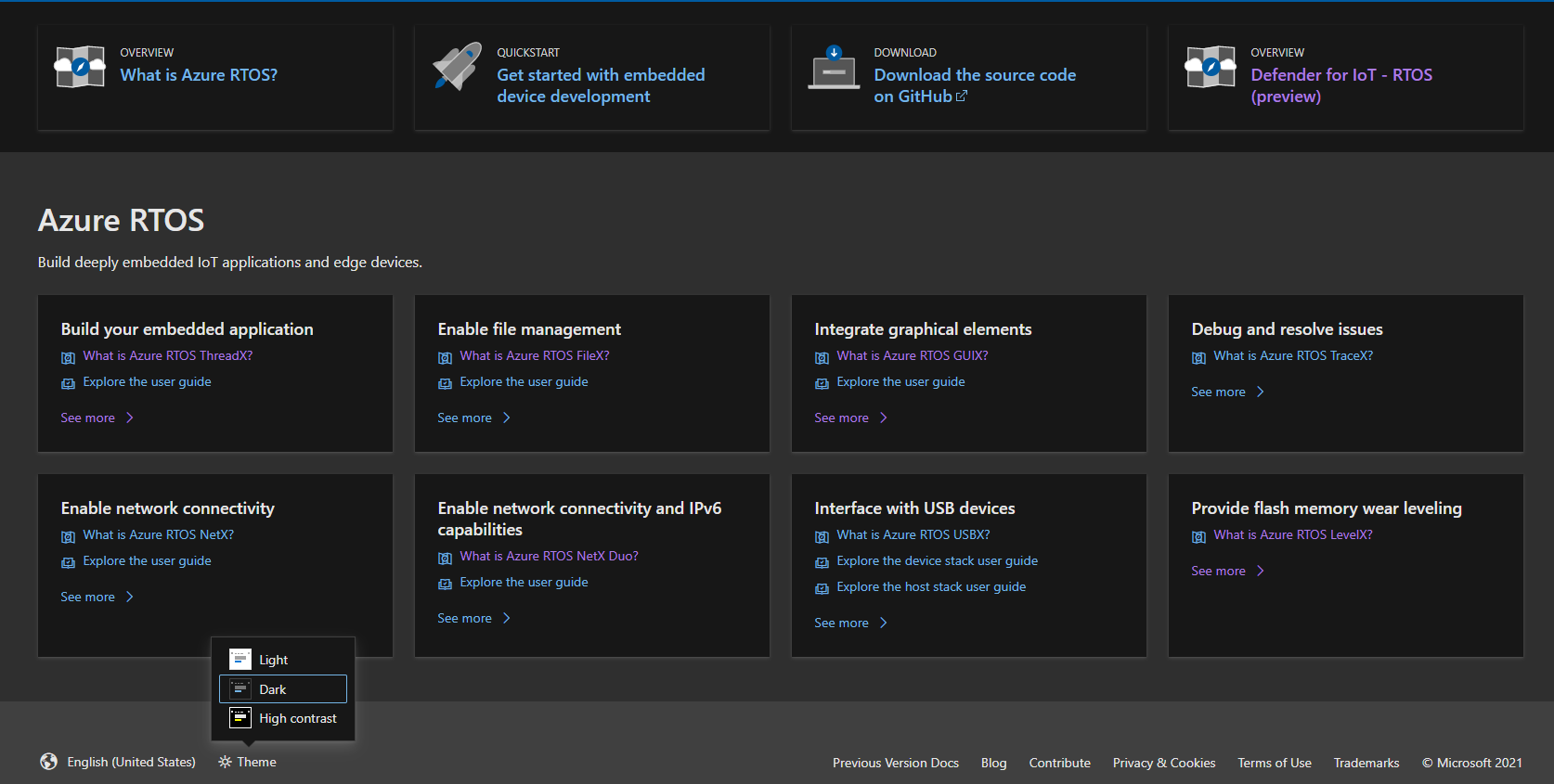Click the Dark theme swatch icon
The height and width of the screenshot is (784, 1554).
(x=240, y=689)
